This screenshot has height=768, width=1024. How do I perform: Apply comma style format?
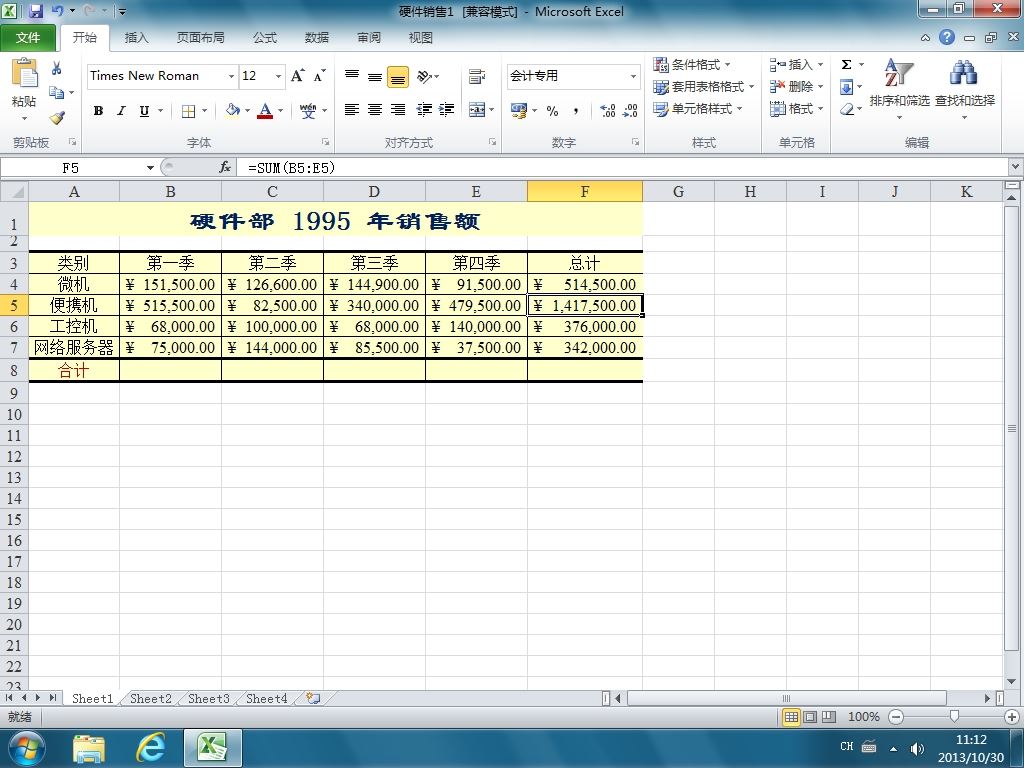575,110
